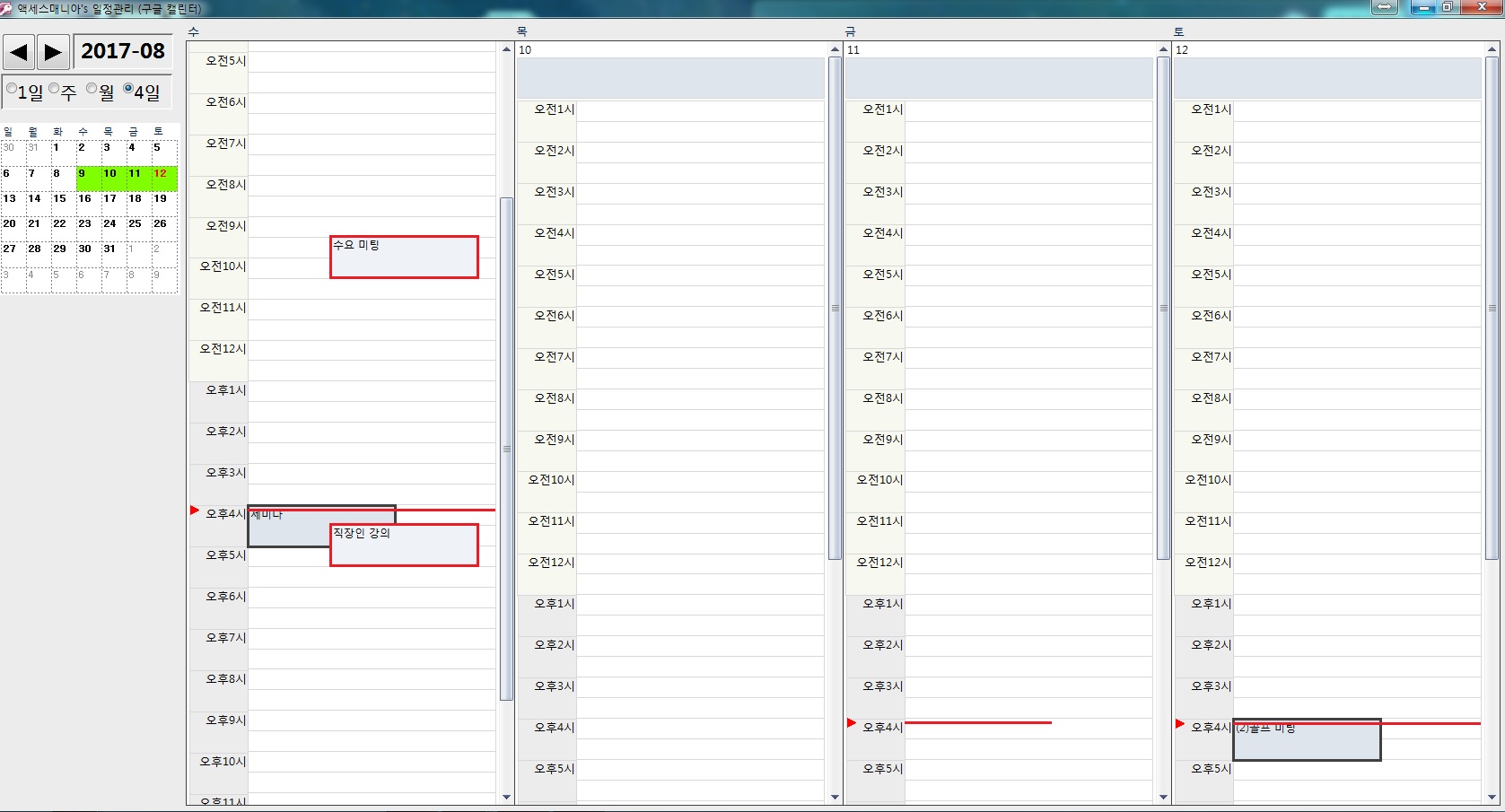Click scroll up arrow of Wednesday column
Viewport: 1505px width, 812px height.
click(506, 49)
